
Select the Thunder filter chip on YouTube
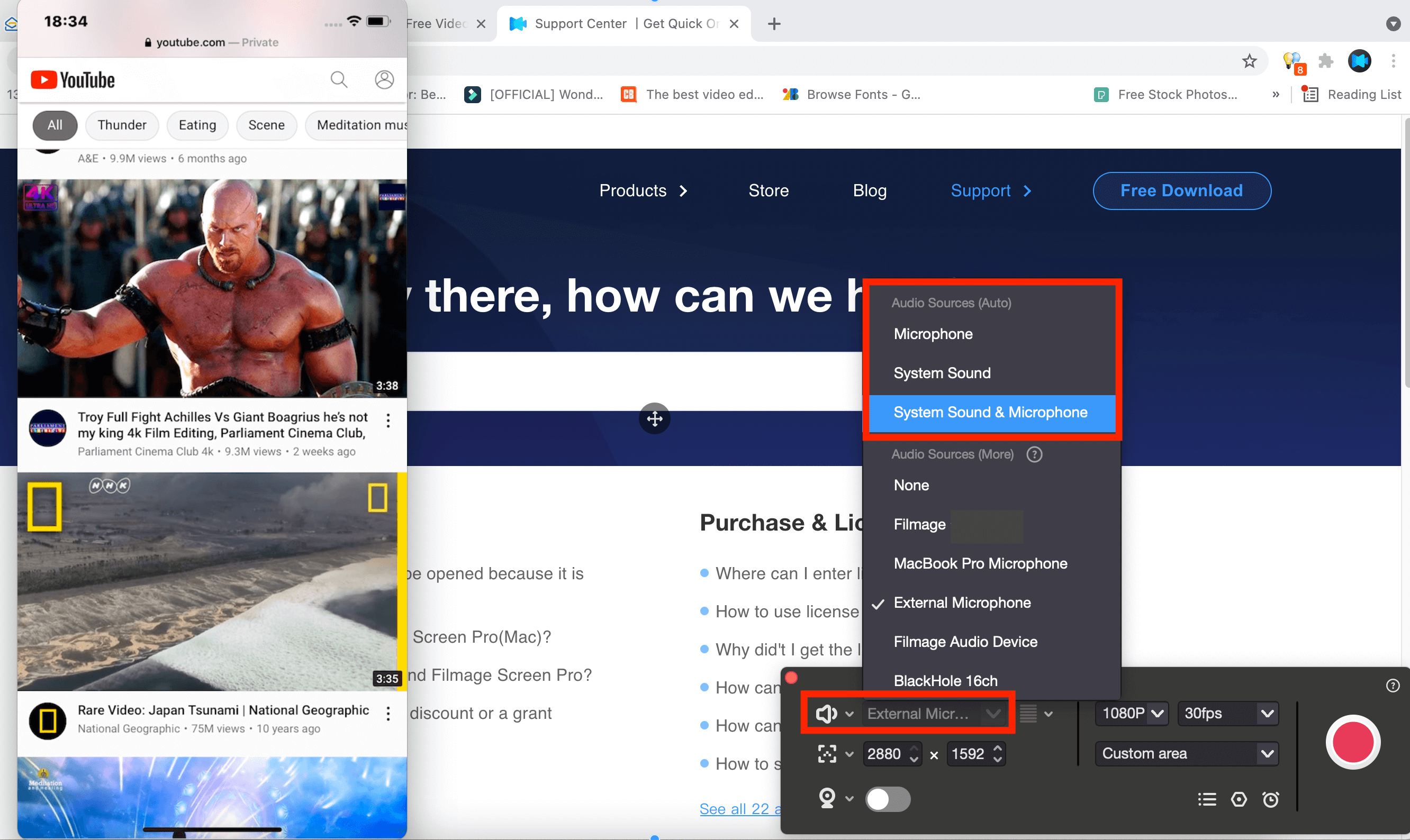point(122,125)
